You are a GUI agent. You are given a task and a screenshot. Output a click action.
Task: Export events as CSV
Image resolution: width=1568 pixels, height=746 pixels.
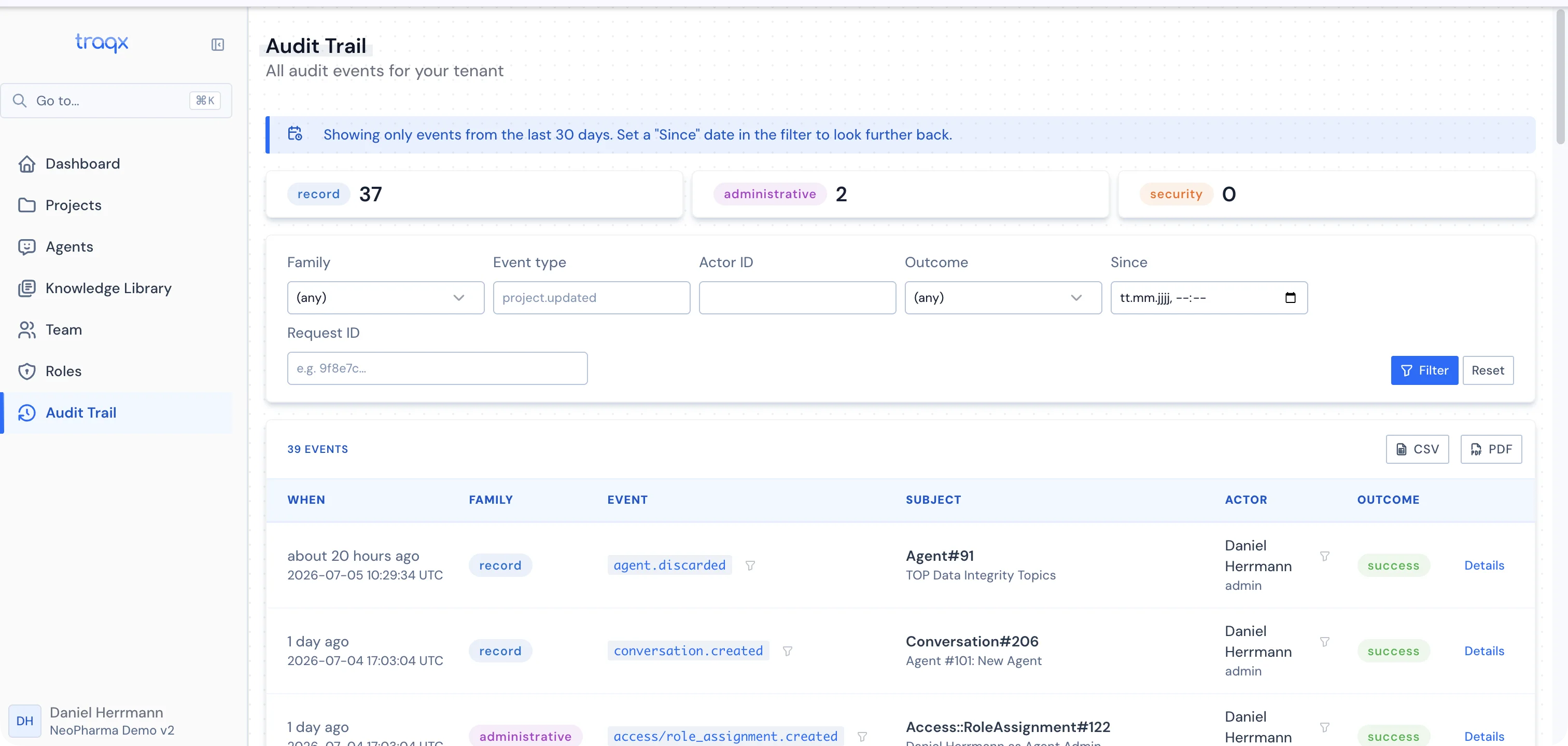pyautogui.click(x=1417, y=449)
